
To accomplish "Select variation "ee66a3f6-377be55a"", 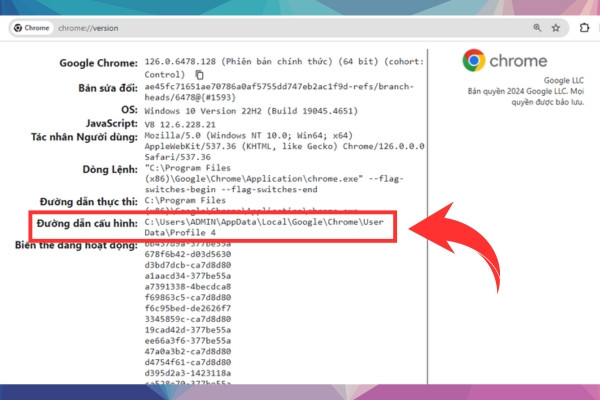I will [x=188, y=341].
